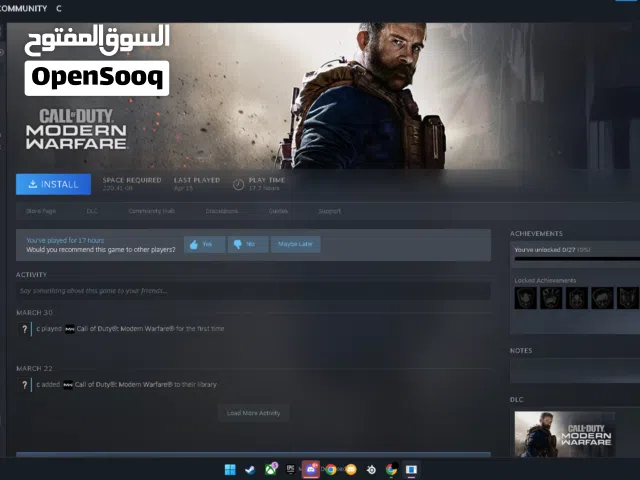Click the '17.7 hours' play time value
Image resolution: width=640 pixels, height=480 pixels.
pos(264,188)
